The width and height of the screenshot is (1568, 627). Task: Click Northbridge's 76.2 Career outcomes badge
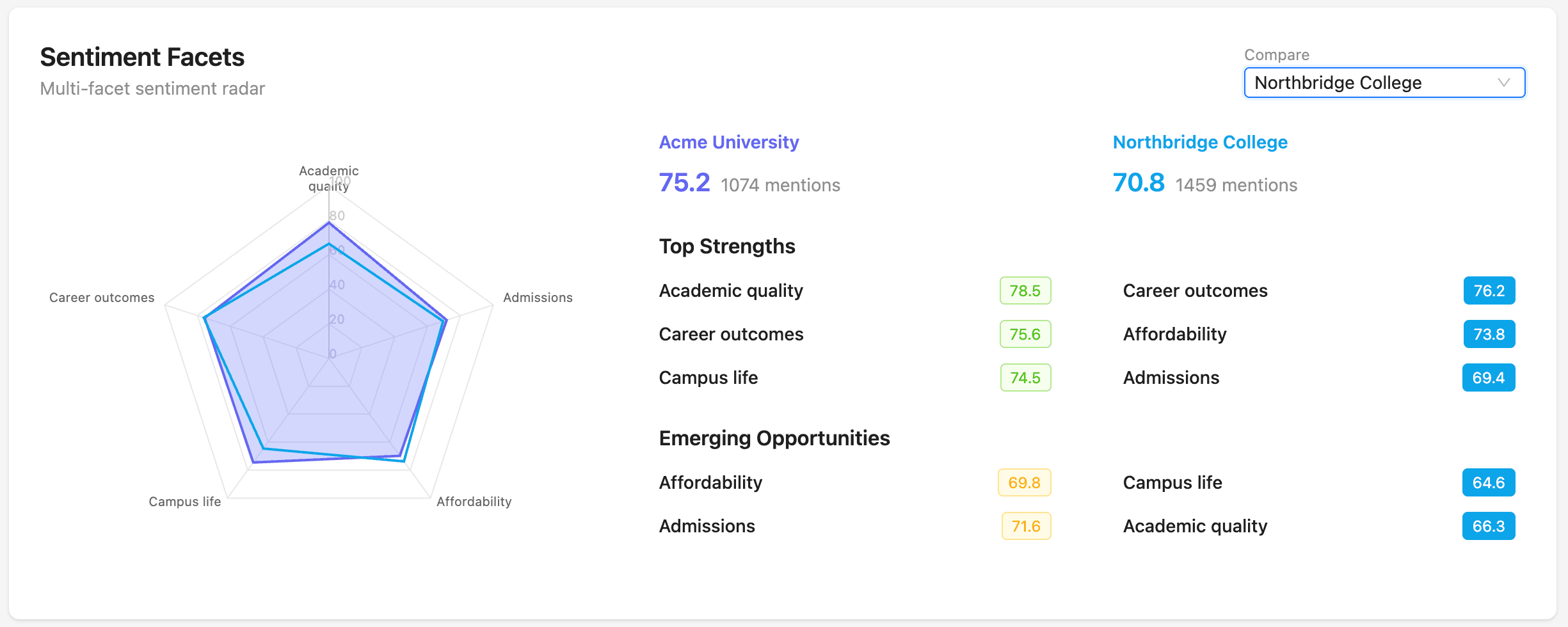[1489, 290]
